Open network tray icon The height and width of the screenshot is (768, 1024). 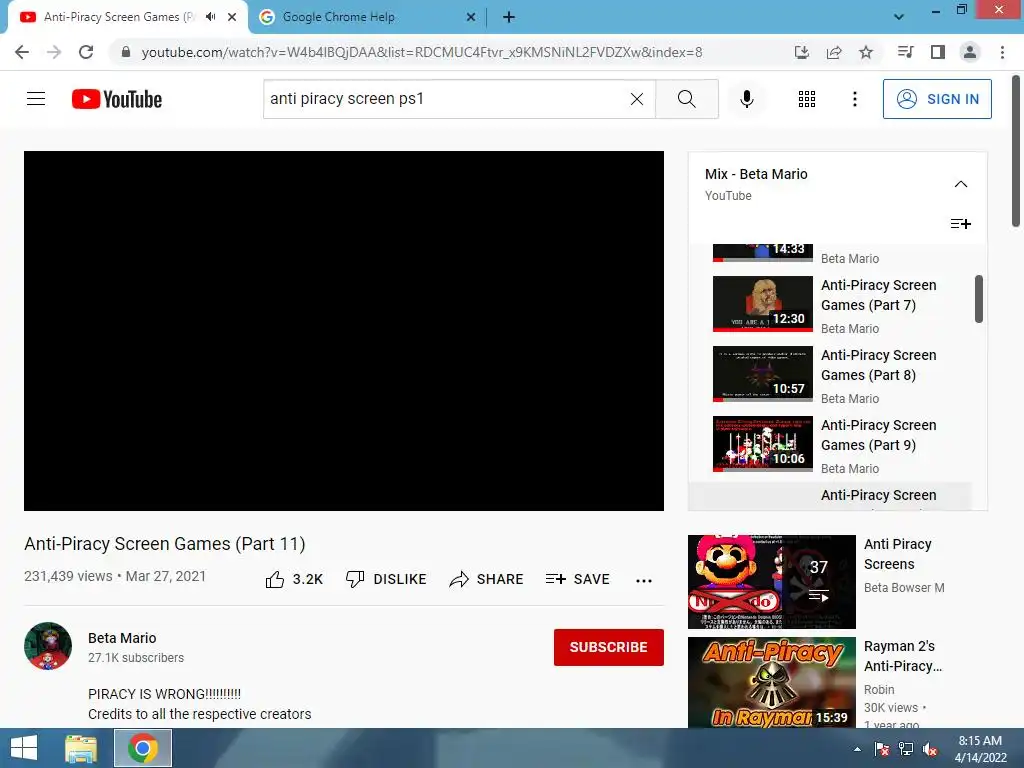906,749
